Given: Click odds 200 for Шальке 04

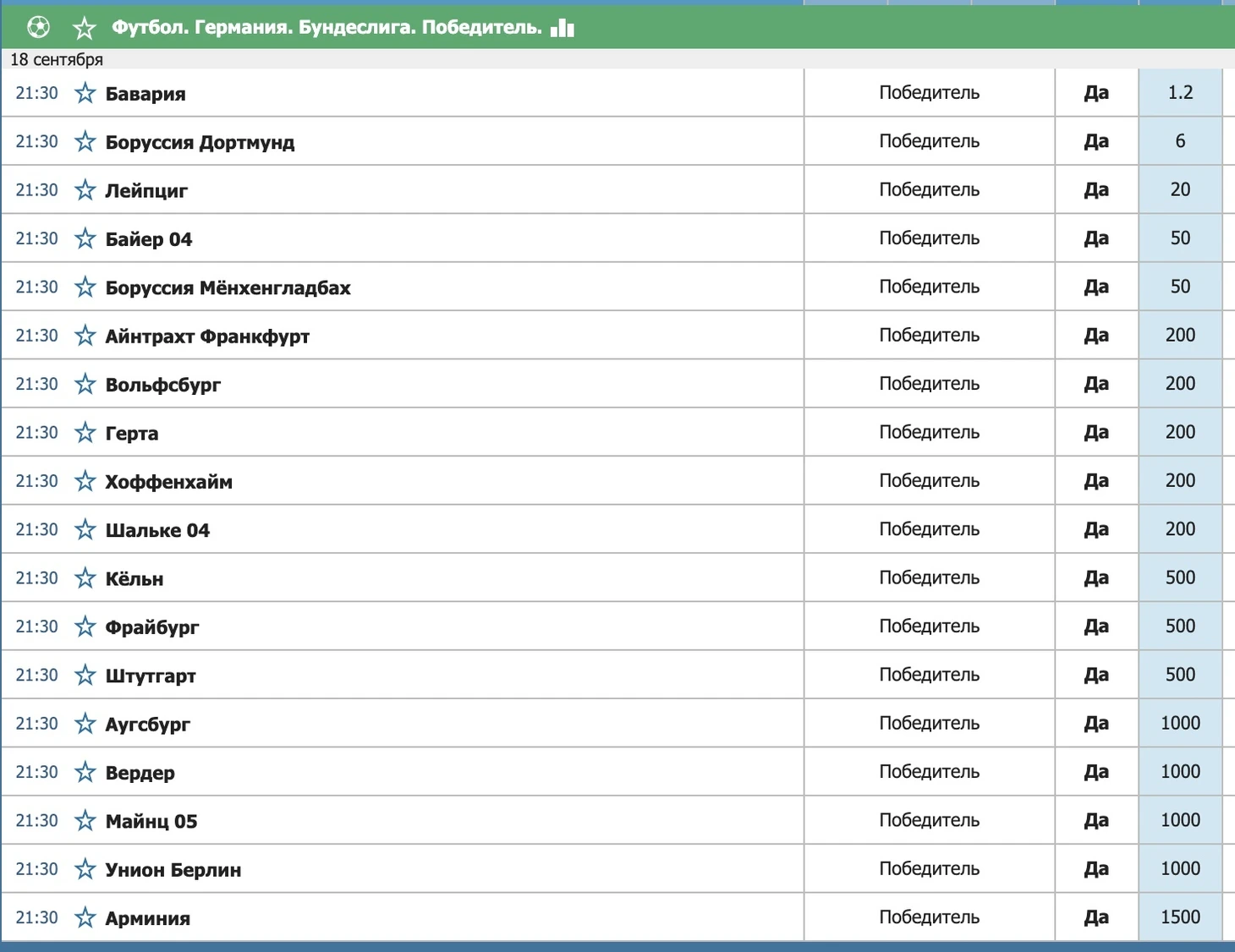Looking at the screenshot, I should click(1180, 530).
